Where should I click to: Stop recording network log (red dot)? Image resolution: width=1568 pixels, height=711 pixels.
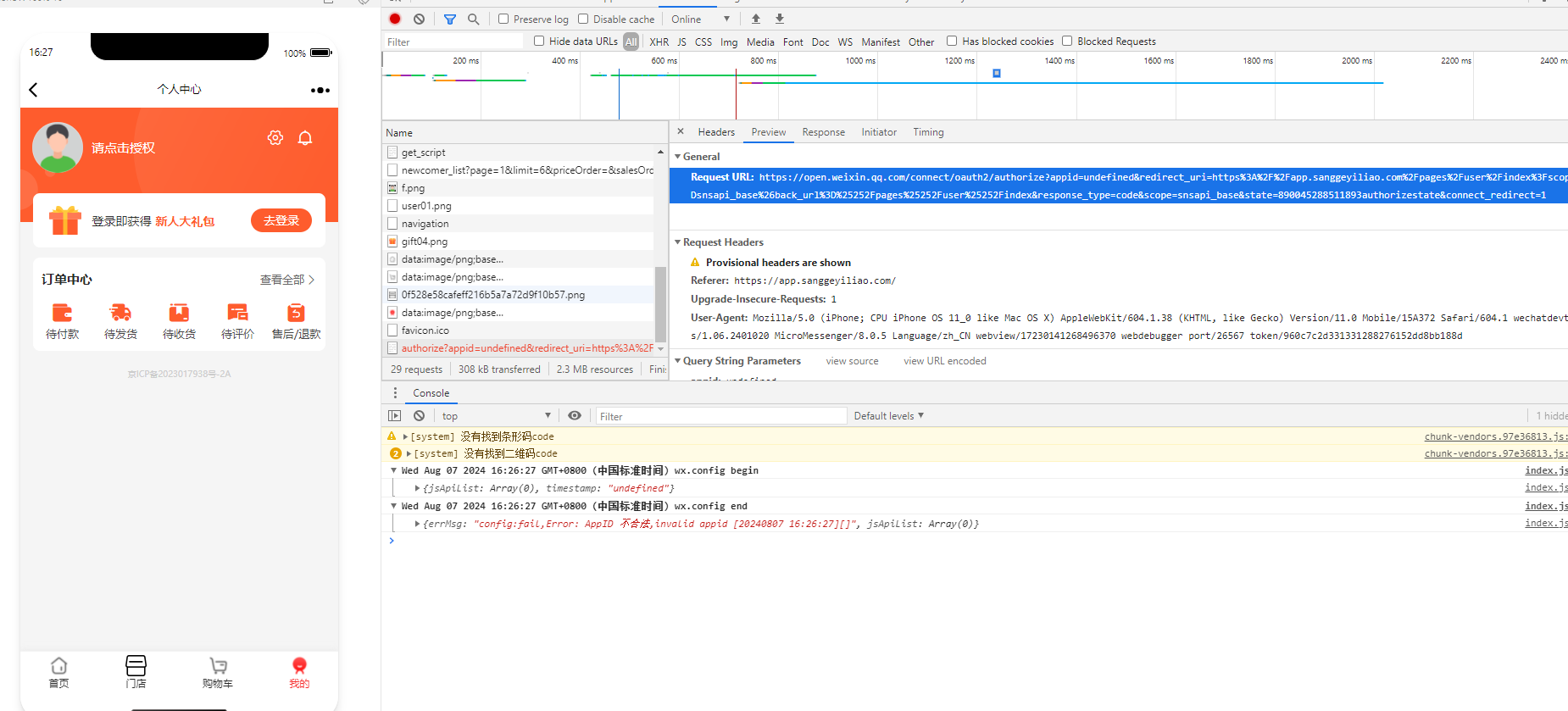coord(395,19)
